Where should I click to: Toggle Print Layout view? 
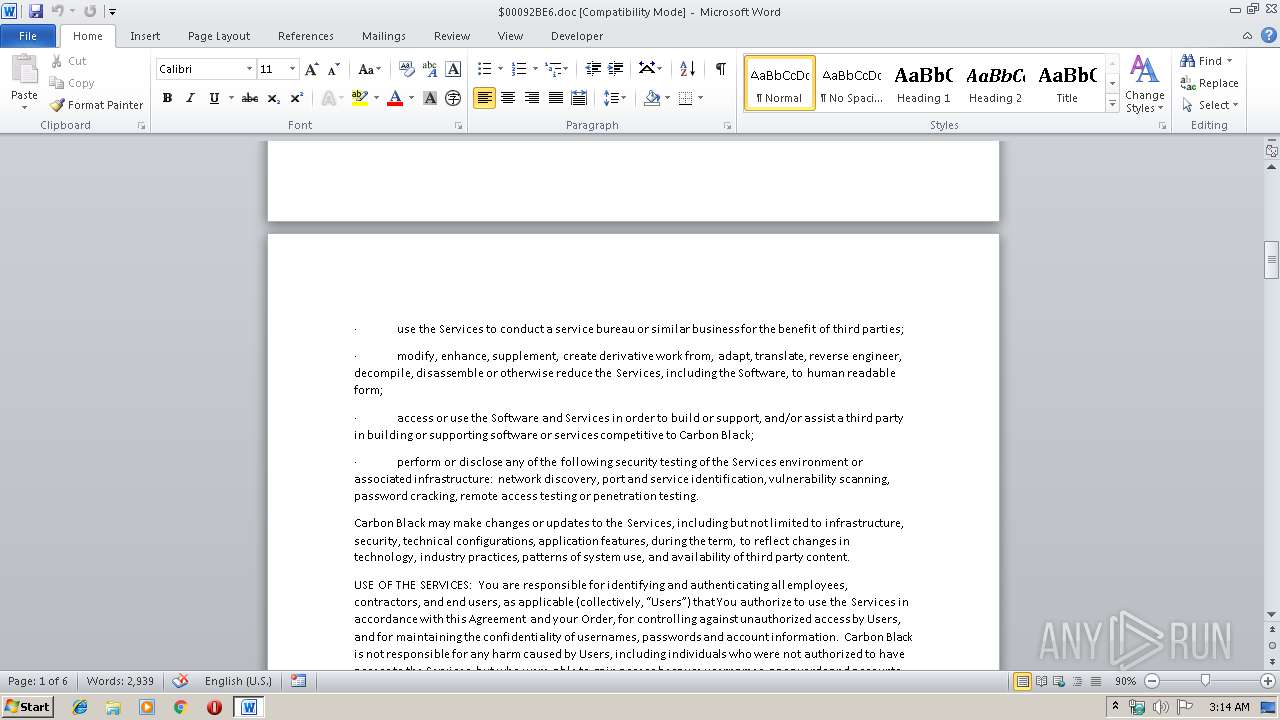[x=1022, y=681]
